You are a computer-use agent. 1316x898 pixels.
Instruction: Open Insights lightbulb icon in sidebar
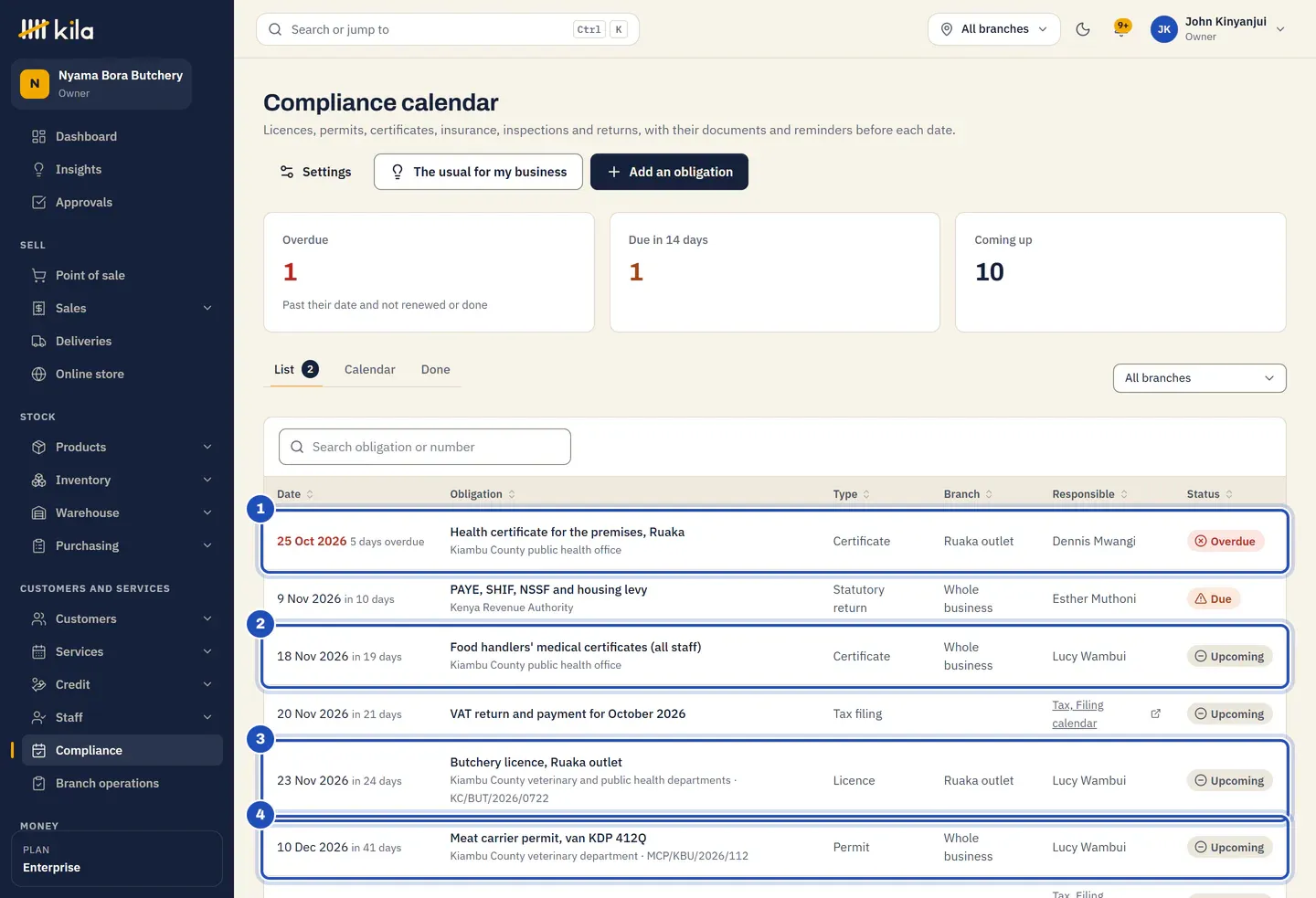[x=38, y=170]
